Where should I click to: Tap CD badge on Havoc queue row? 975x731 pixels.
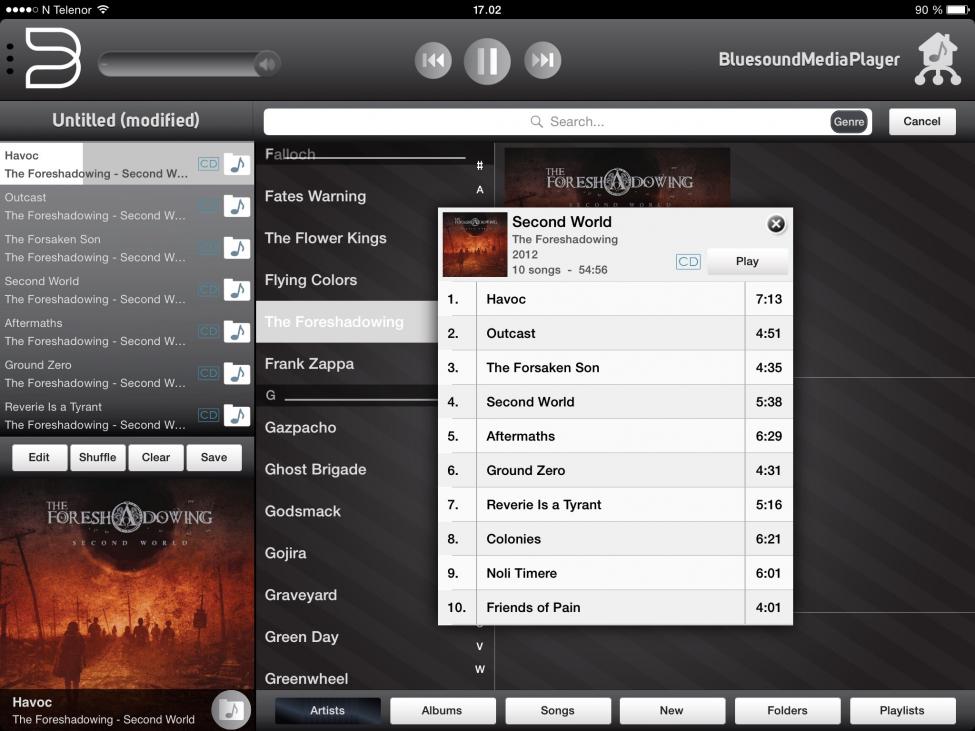209,163
